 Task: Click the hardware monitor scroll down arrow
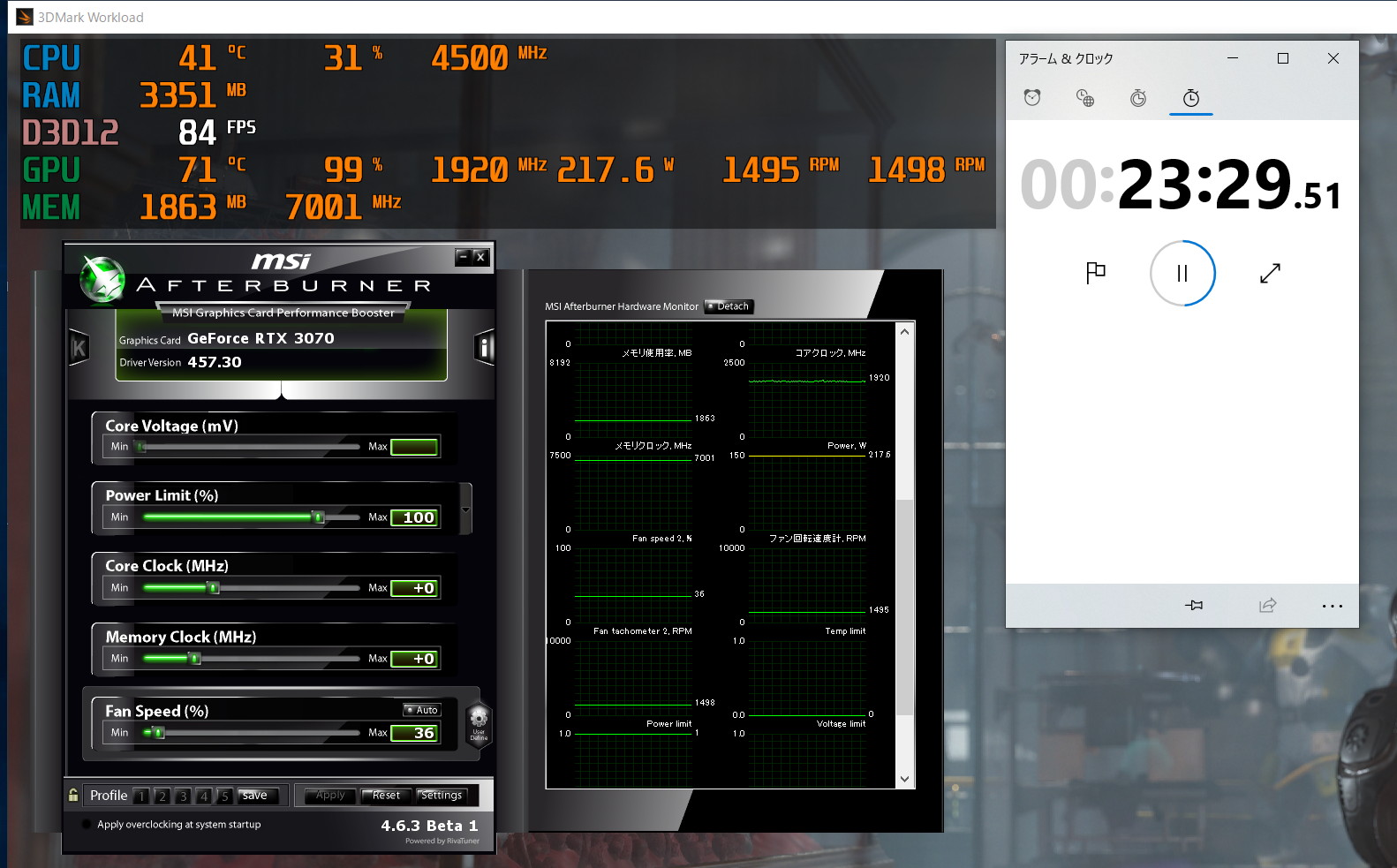pos(904,779)
